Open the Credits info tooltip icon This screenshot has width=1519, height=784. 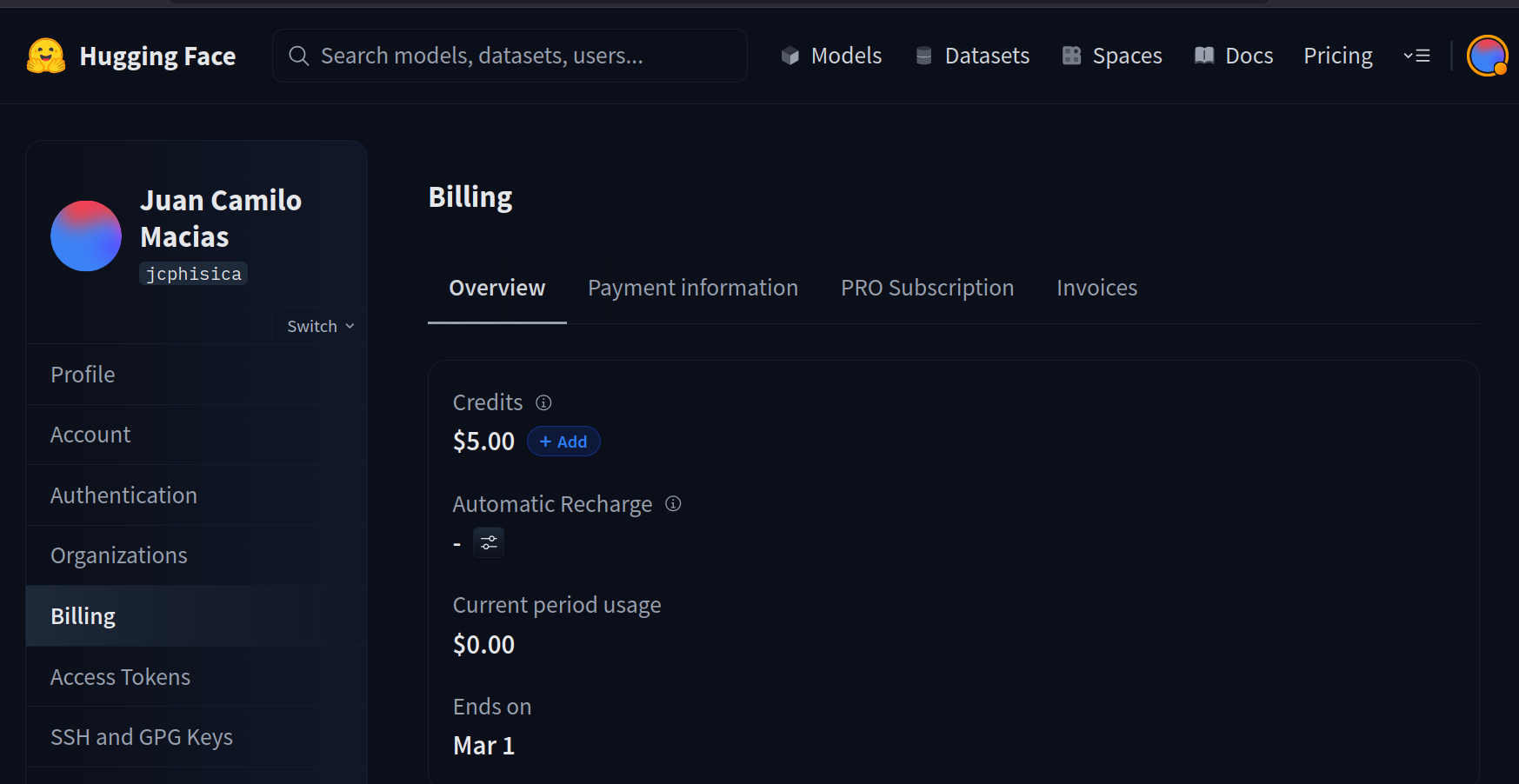543,402
